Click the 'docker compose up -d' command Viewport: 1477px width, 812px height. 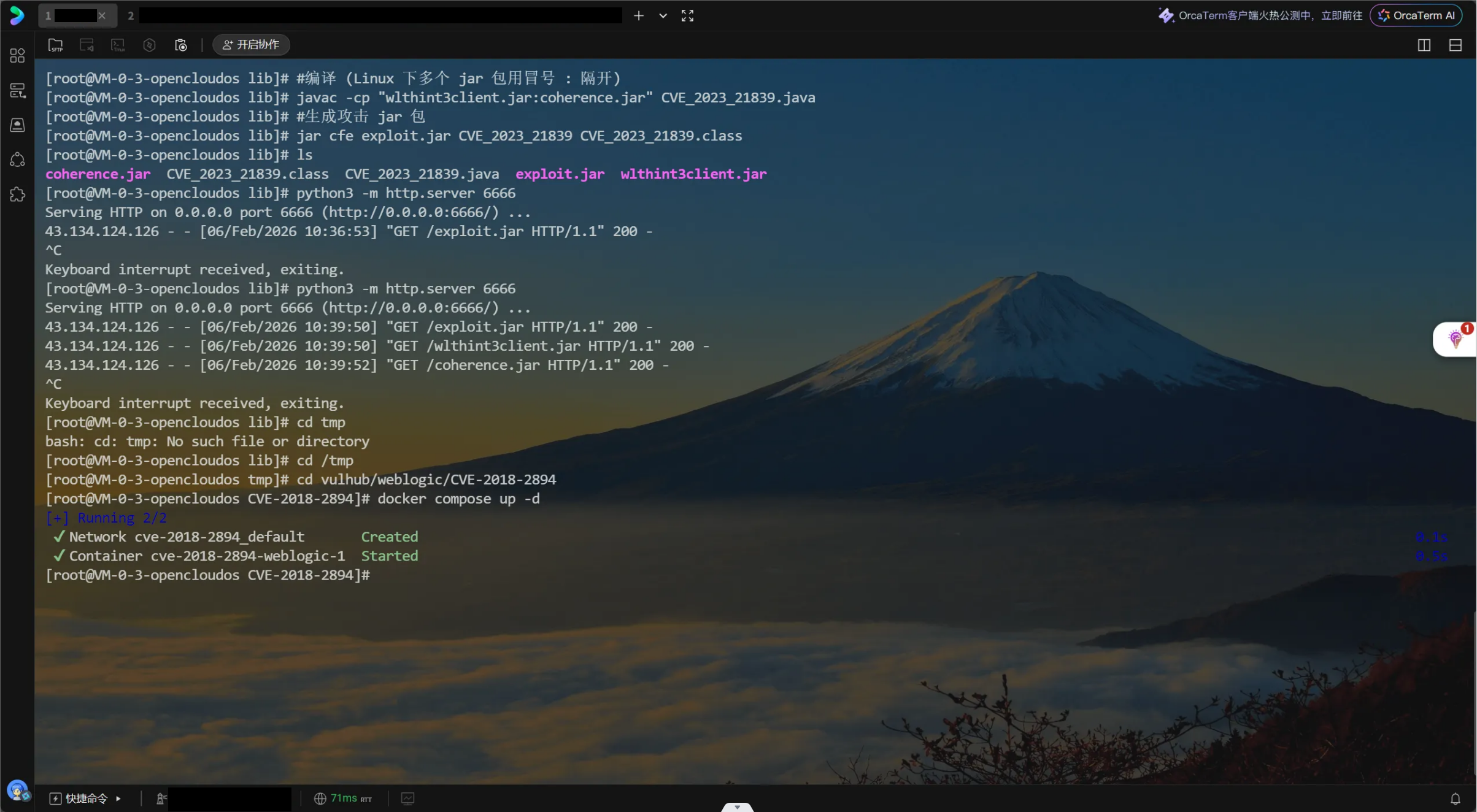[x=458, y=499]
